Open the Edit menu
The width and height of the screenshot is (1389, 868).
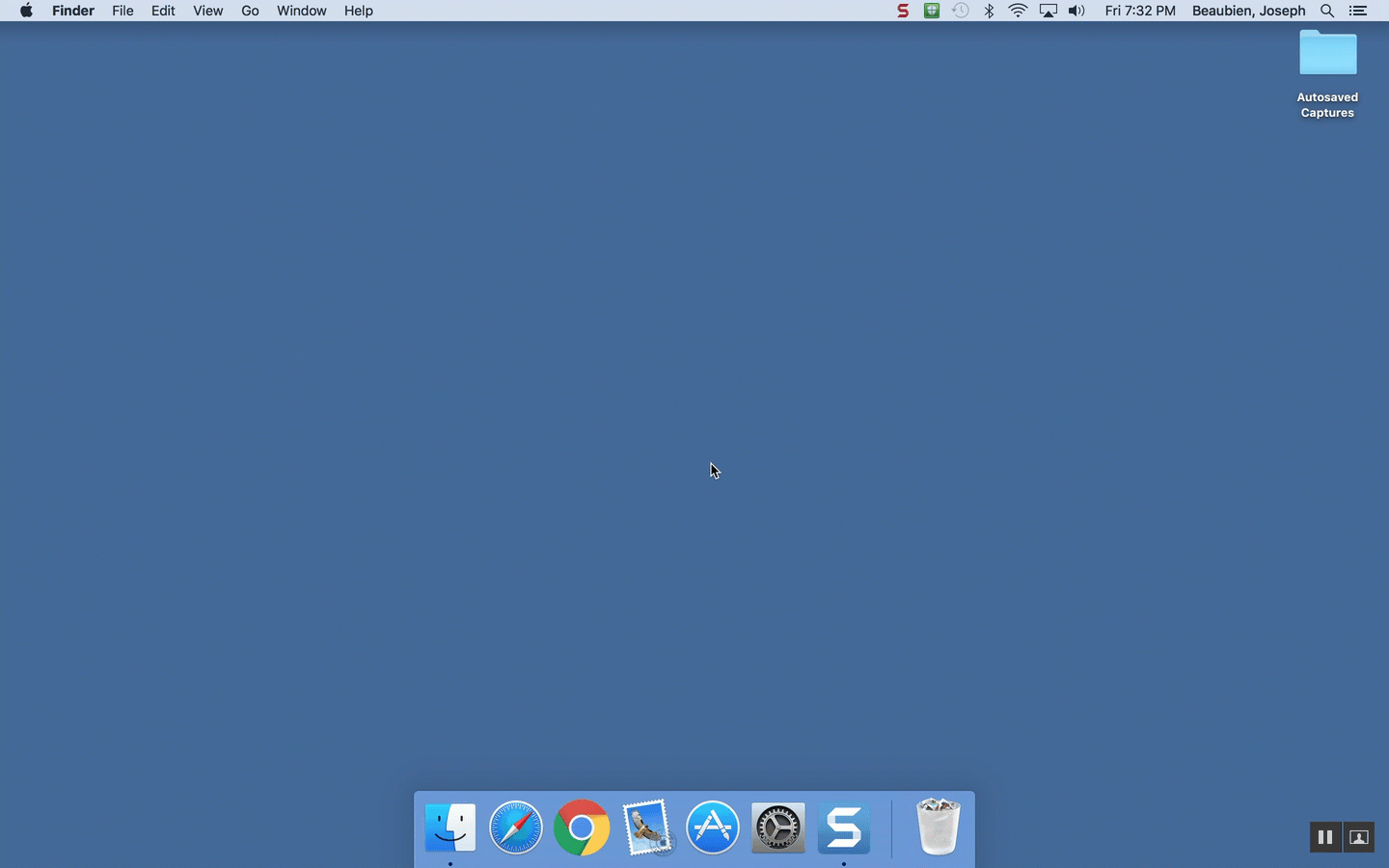click(x=163, y=11)
